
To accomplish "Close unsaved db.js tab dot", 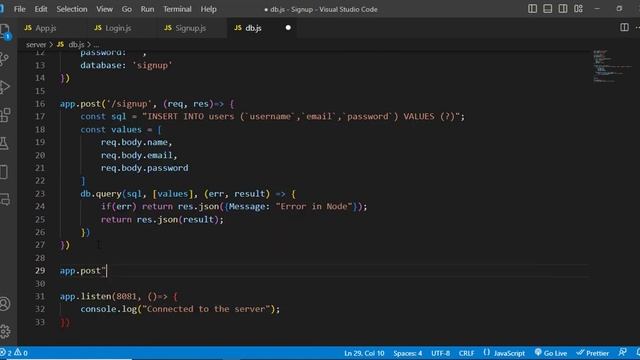I will click(x=288, y=28).
